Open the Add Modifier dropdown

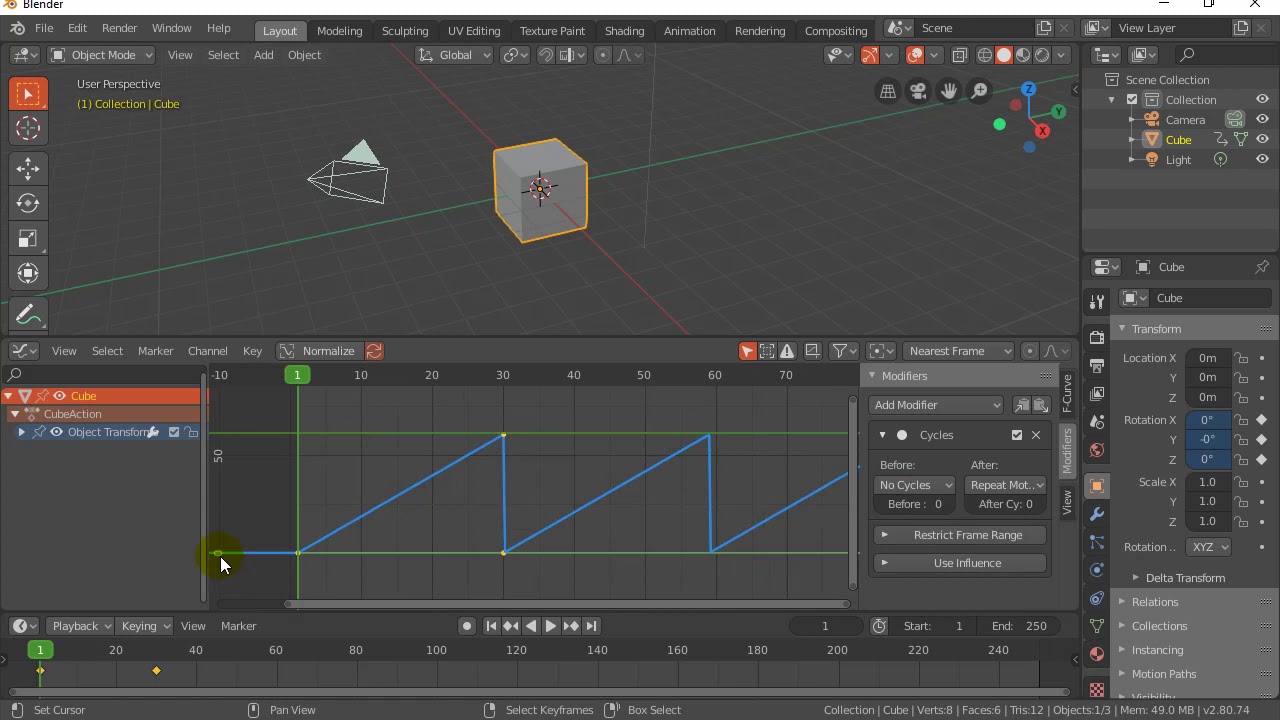click(x=936, y=405)
